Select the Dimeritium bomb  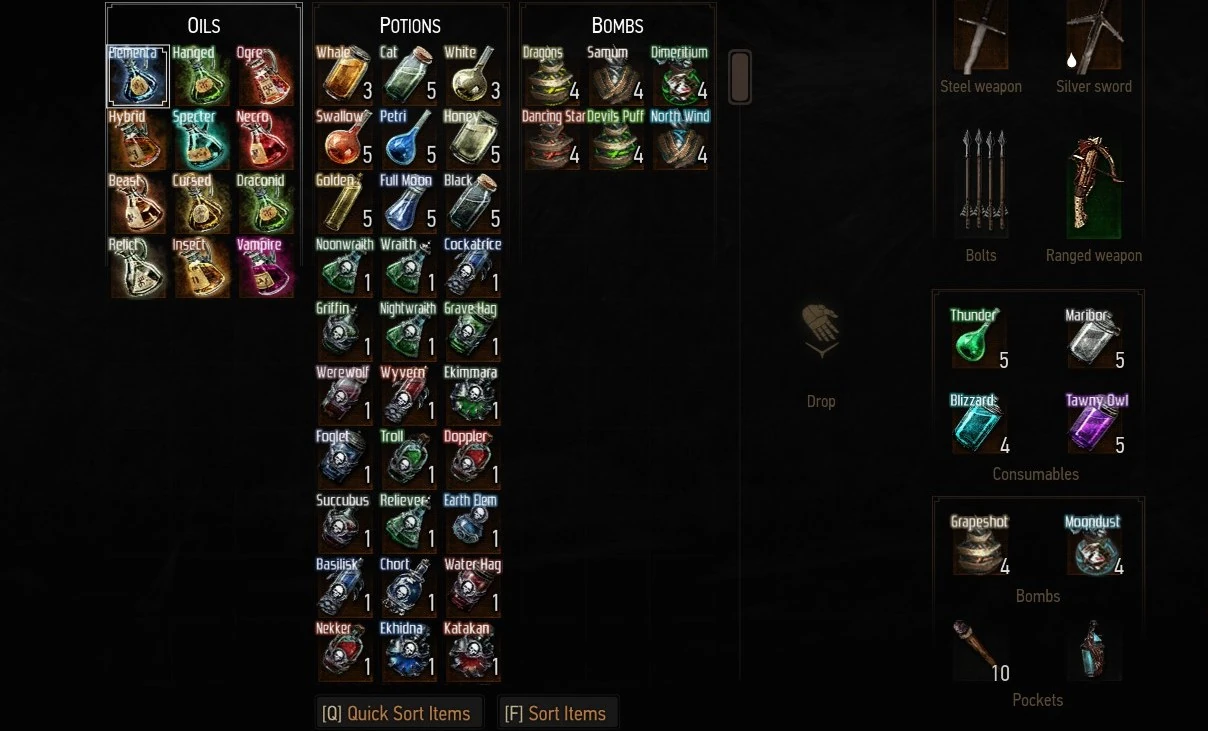tap(680, 76)
